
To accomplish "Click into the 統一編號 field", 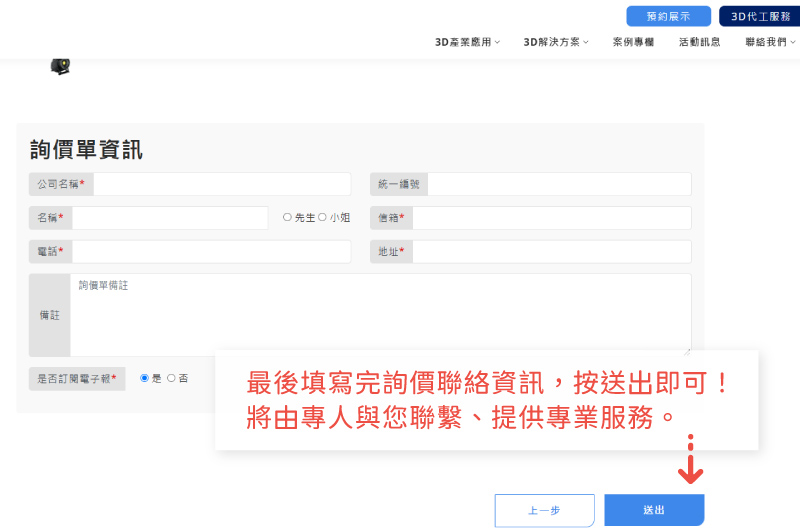I will pyautogui.click(x=559, y=184).
